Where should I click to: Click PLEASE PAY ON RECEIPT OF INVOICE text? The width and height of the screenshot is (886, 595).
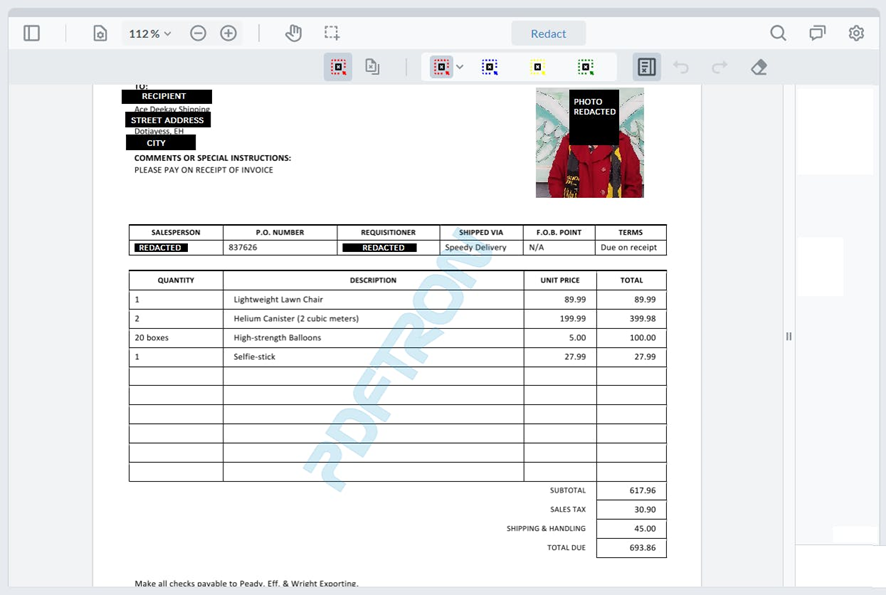(203, 170)
